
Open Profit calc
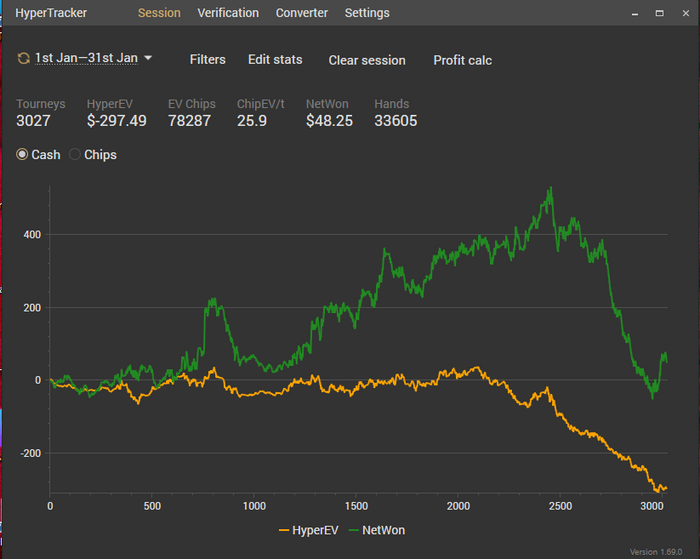[462, 60]
